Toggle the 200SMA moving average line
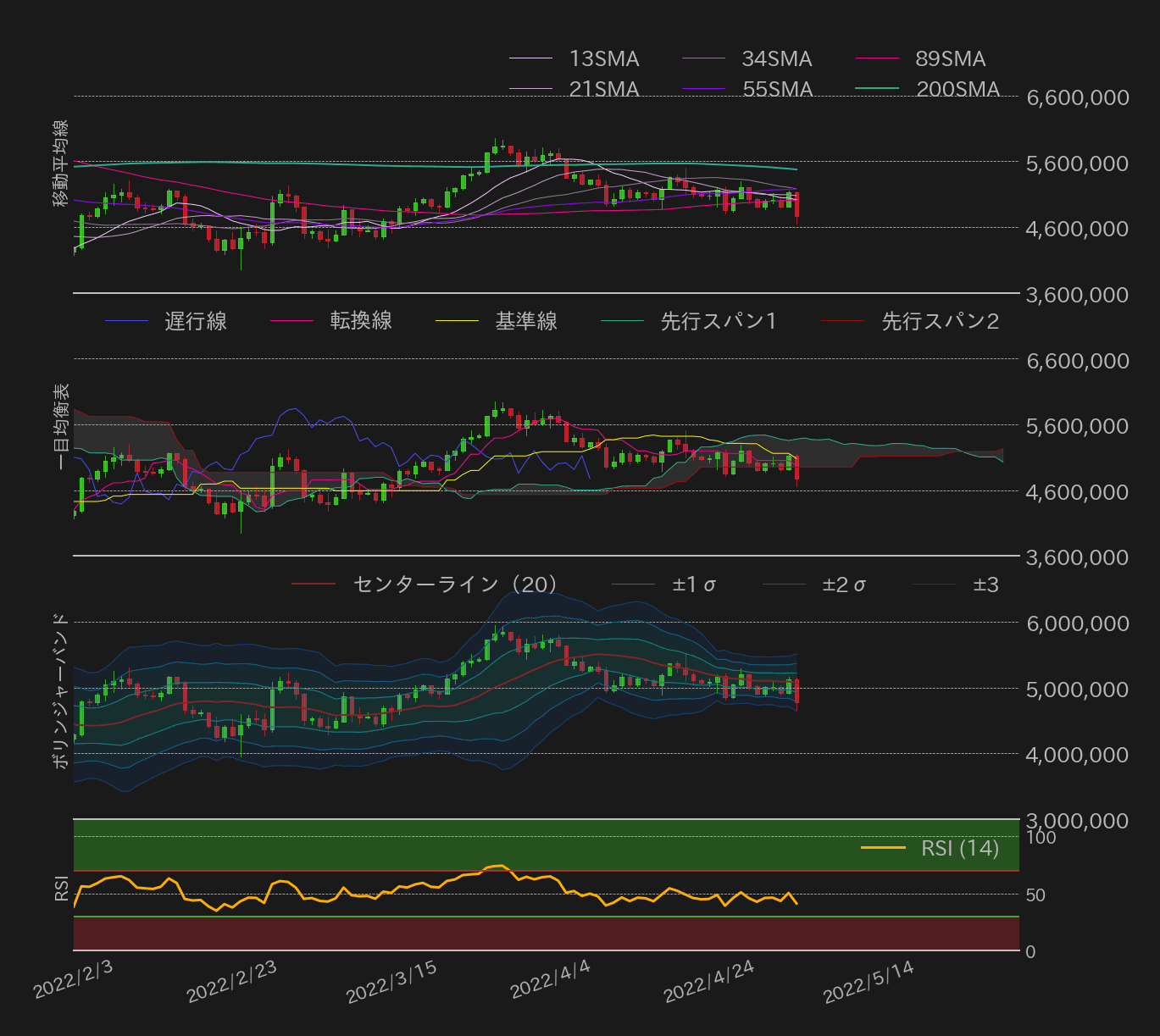1160x1036 pixels. tap(957, 88)
